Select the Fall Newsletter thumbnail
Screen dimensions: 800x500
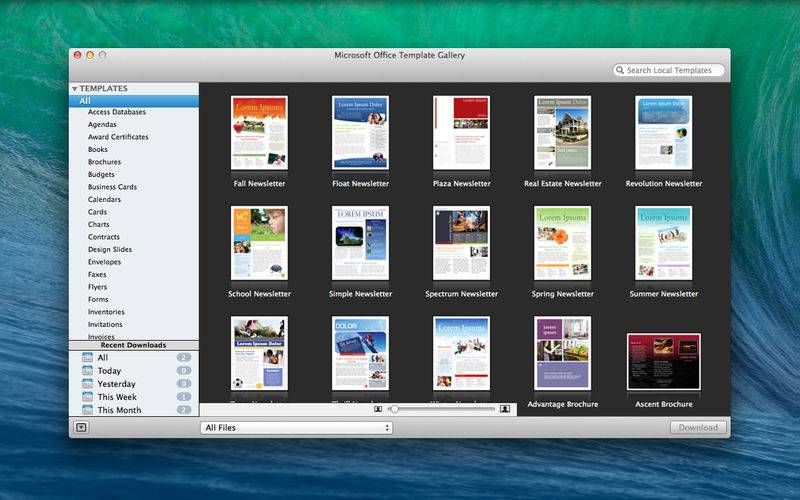click(x=259, y=133)
